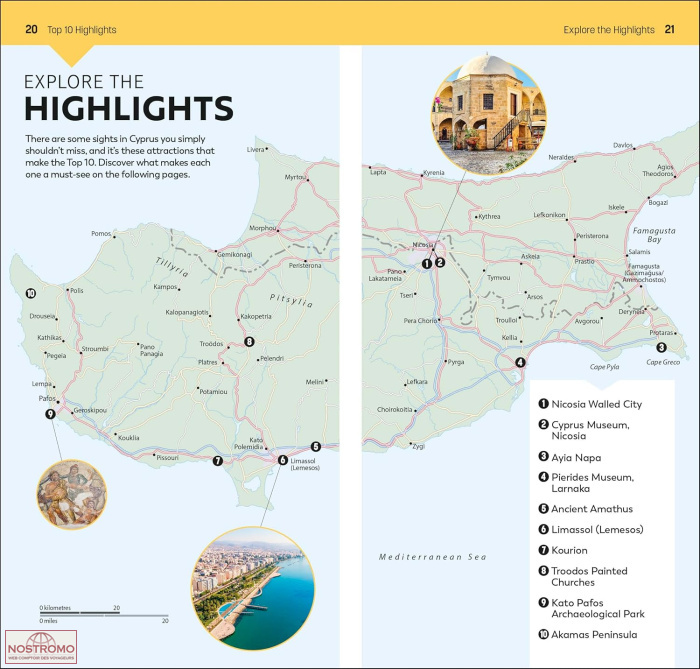Click "Kourion" text in the legend

pos(569,550)
